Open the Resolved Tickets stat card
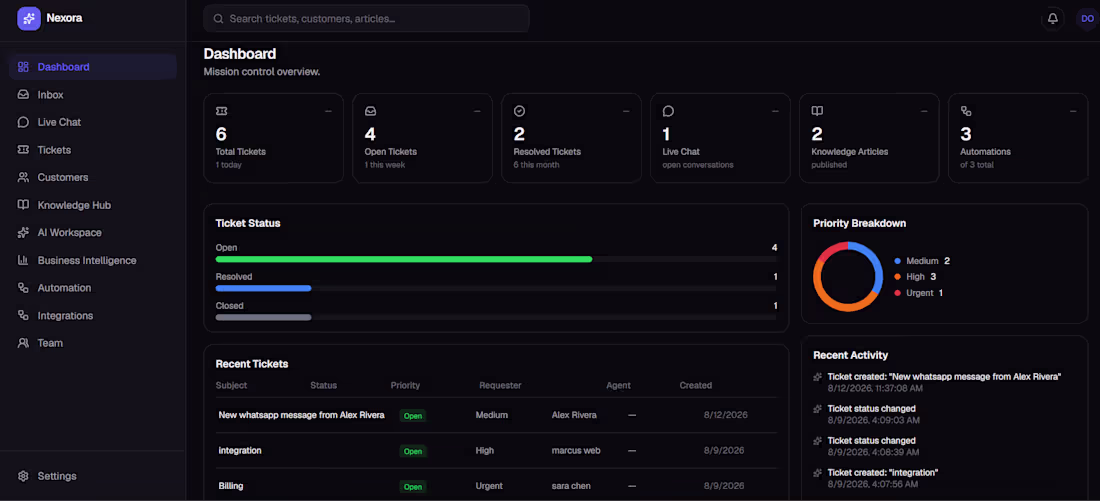Screen dimensions: 1100x501 click(571, 138)
